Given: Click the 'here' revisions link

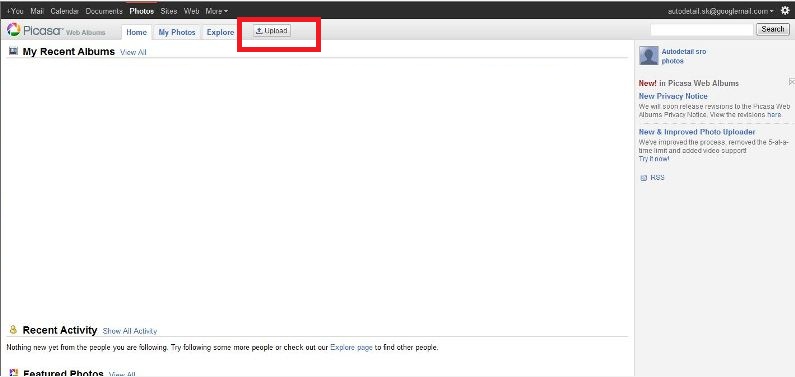Looking at the screenshot, I should (774, 115).
